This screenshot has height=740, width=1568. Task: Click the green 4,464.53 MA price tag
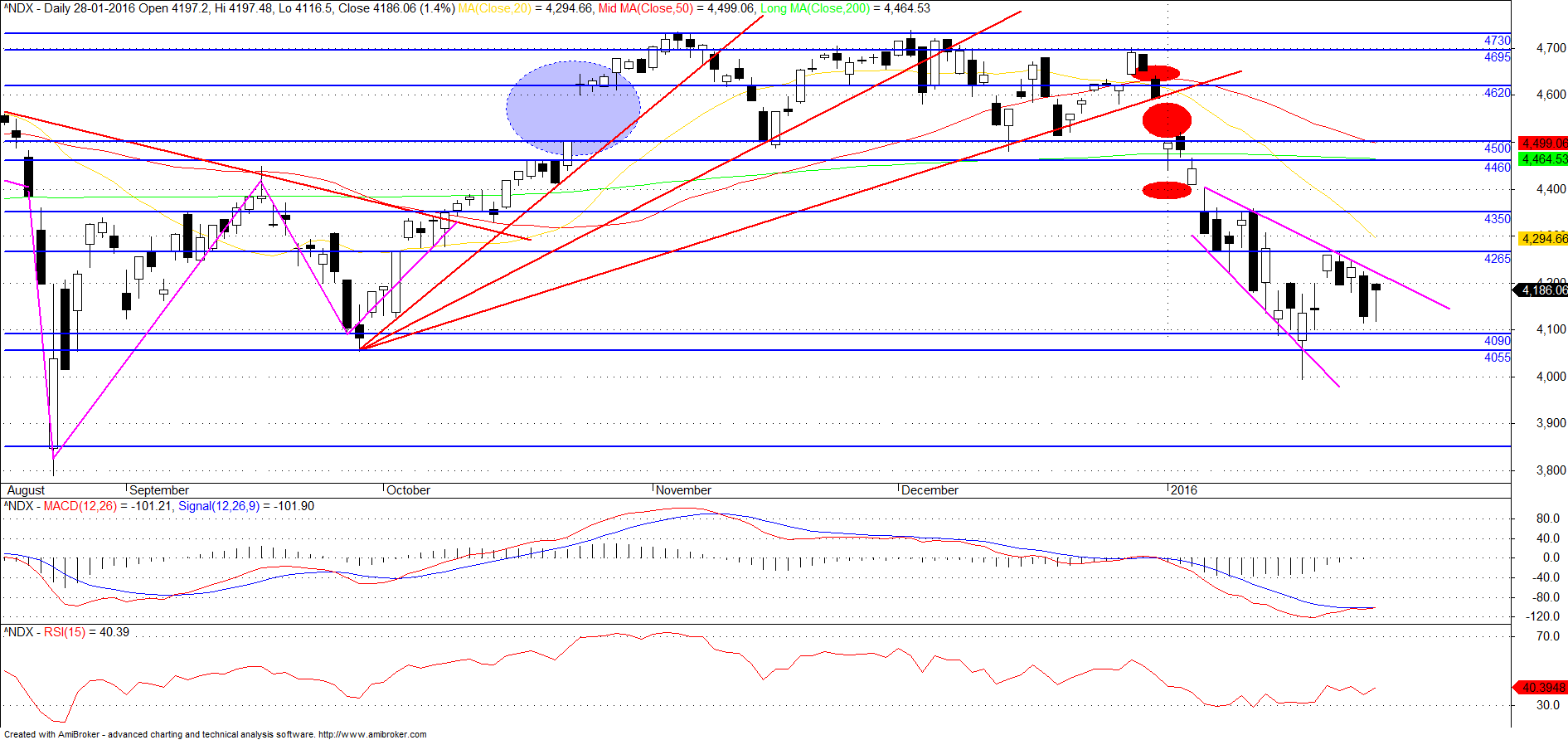[1543, 158]
